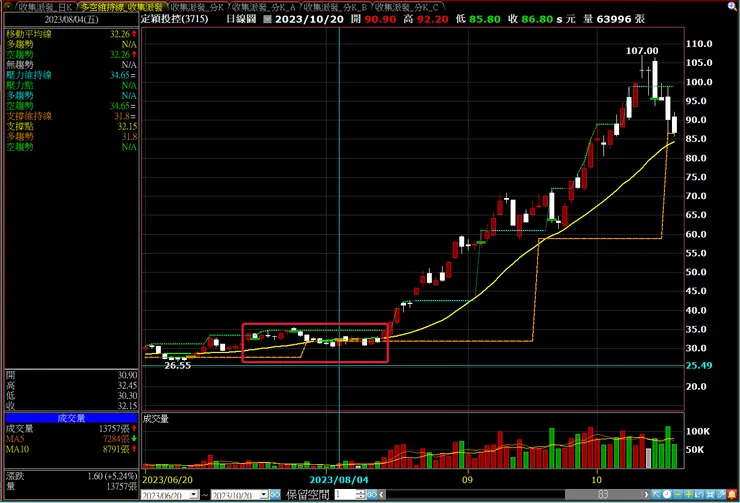Click the undo curved-arrow icon
The width and height of the screenshot is (740, 503).
[x=699, y=495]
